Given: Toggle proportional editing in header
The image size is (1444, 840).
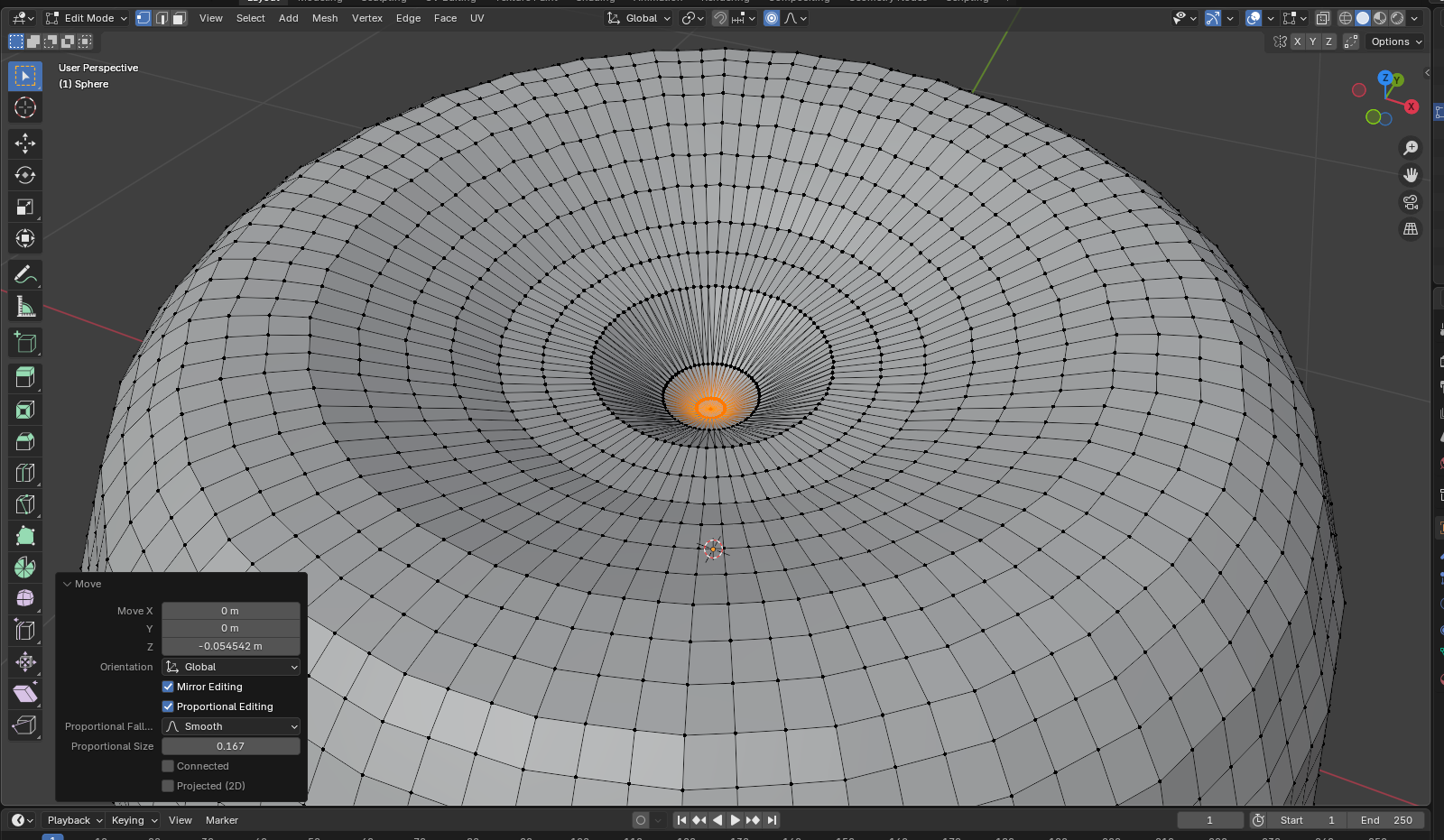Looking at the screenshot, I should (x=772, y=18).
